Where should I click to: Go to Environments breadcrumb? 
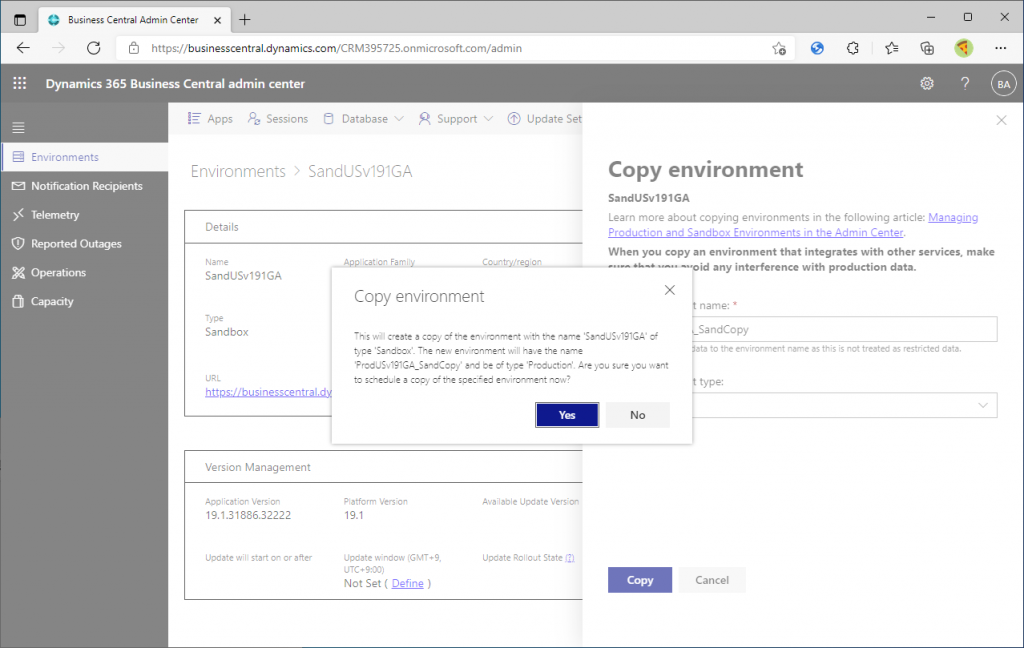click(238, 171)
